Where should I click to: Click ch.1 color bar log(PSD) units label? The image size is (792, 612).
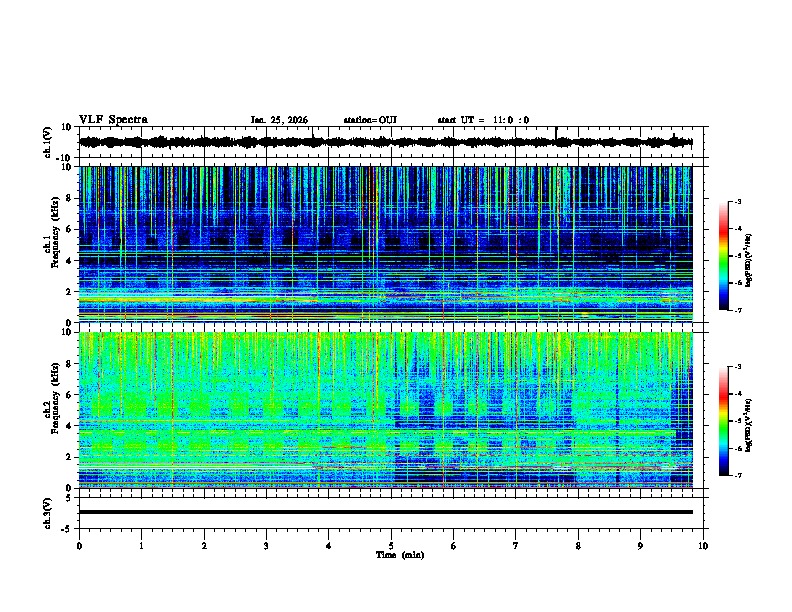tap(748, 261)
